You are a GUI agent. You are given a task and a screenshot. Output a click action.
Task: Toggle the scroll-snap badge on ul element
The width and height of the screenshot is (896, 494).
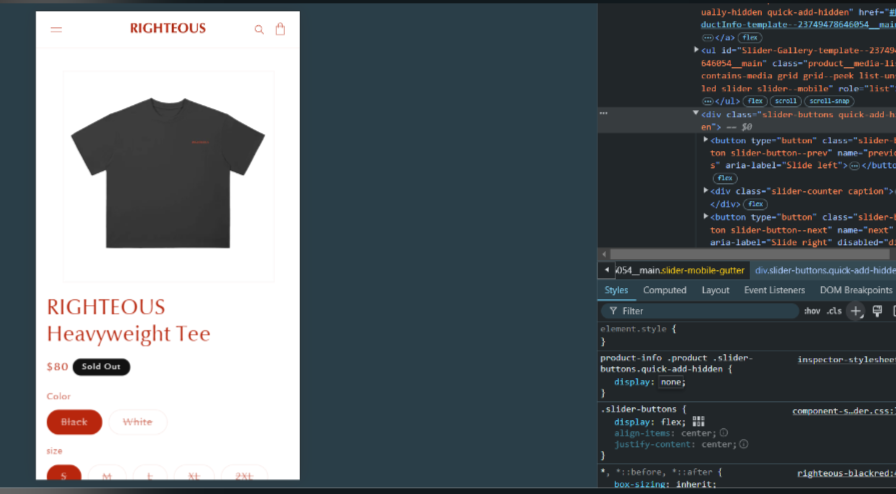[829, 101]
